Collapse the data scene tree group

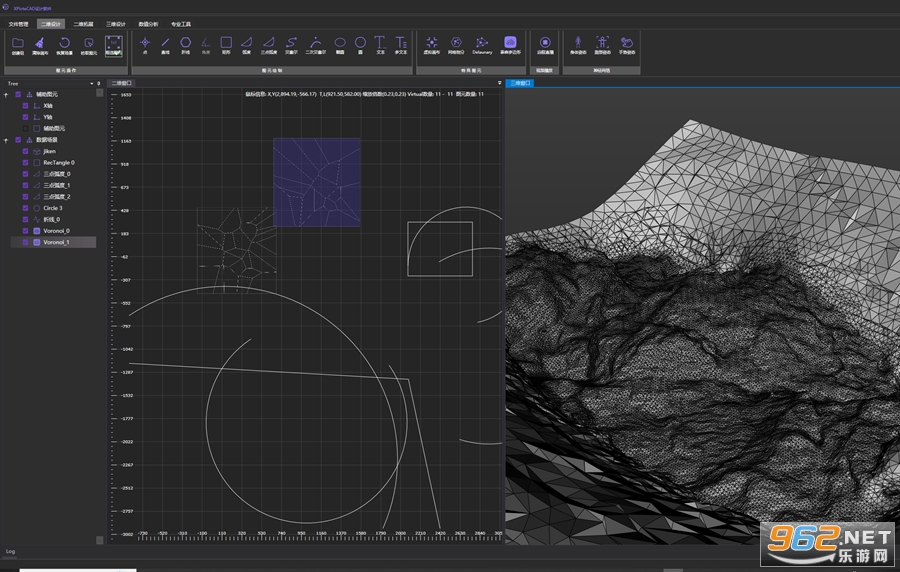click(x=6, y=140)
